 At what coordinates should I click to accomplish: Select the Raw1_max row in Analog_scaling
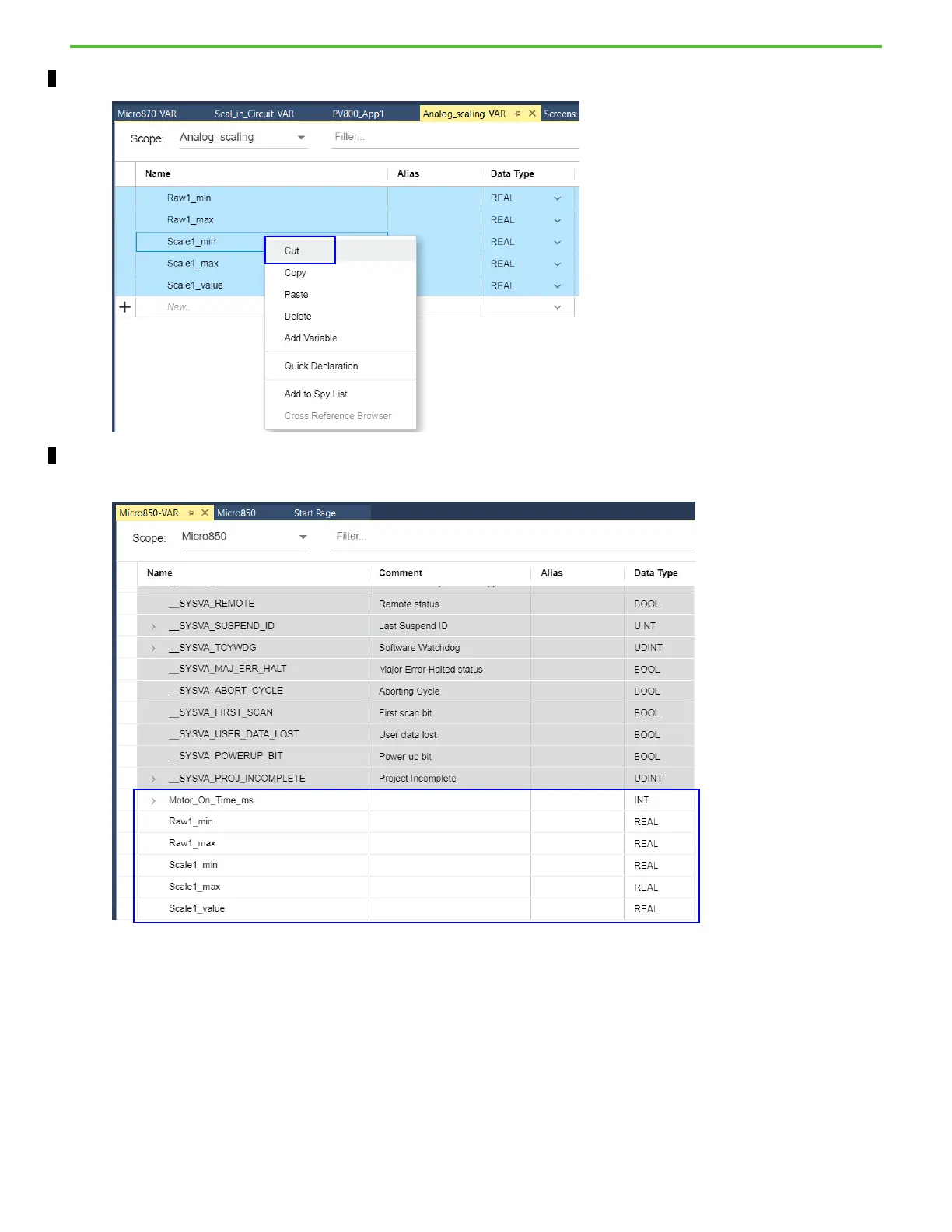coord(347,219)
